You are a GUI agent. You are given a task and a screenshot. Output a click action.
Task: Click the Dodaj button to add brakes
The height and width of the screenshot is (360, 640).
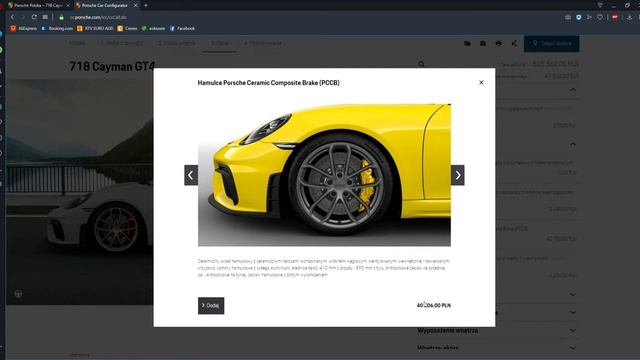pos(211,305)
